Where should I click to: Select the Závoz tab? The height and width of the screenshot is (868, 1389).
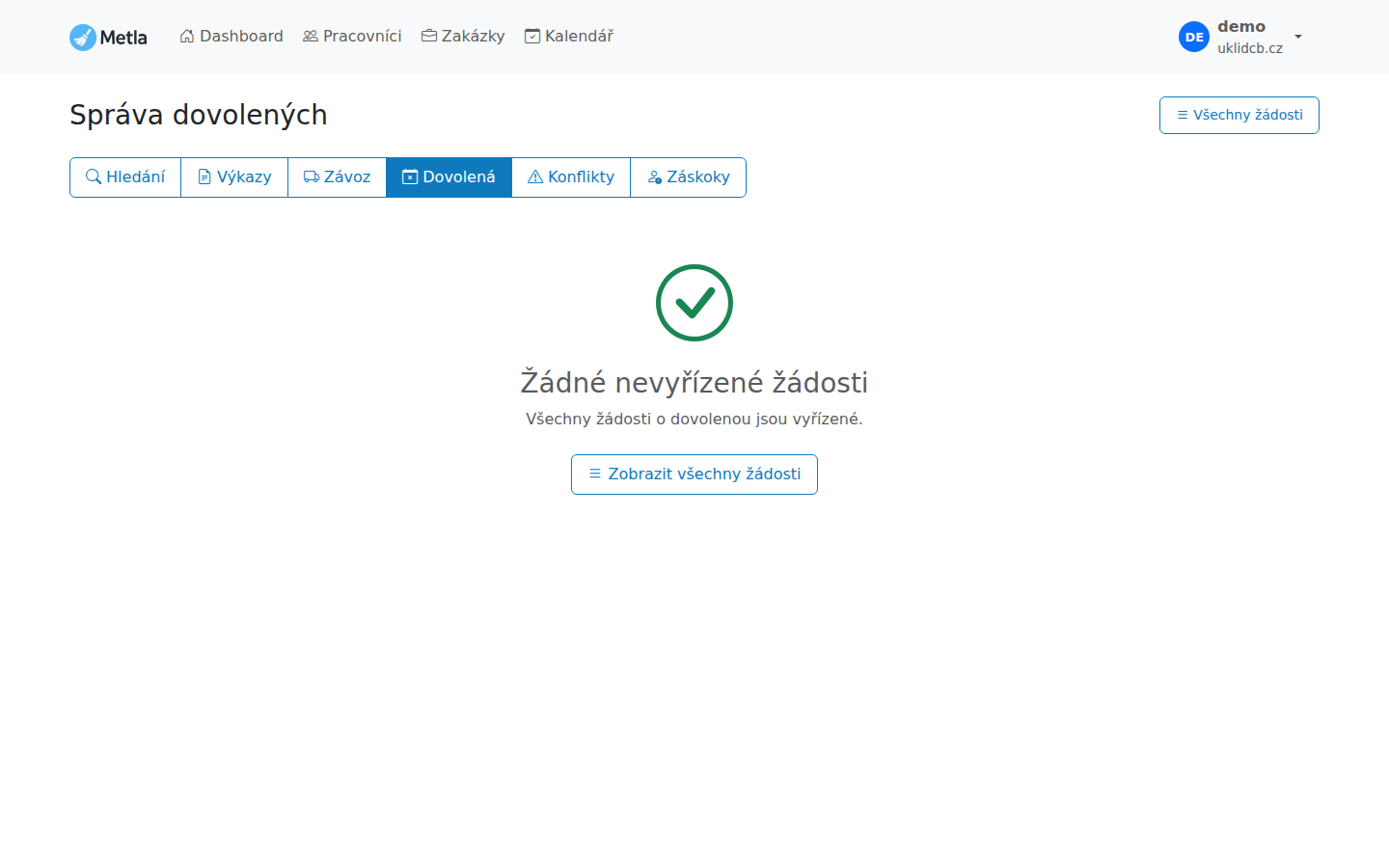(x=338, y=177)
